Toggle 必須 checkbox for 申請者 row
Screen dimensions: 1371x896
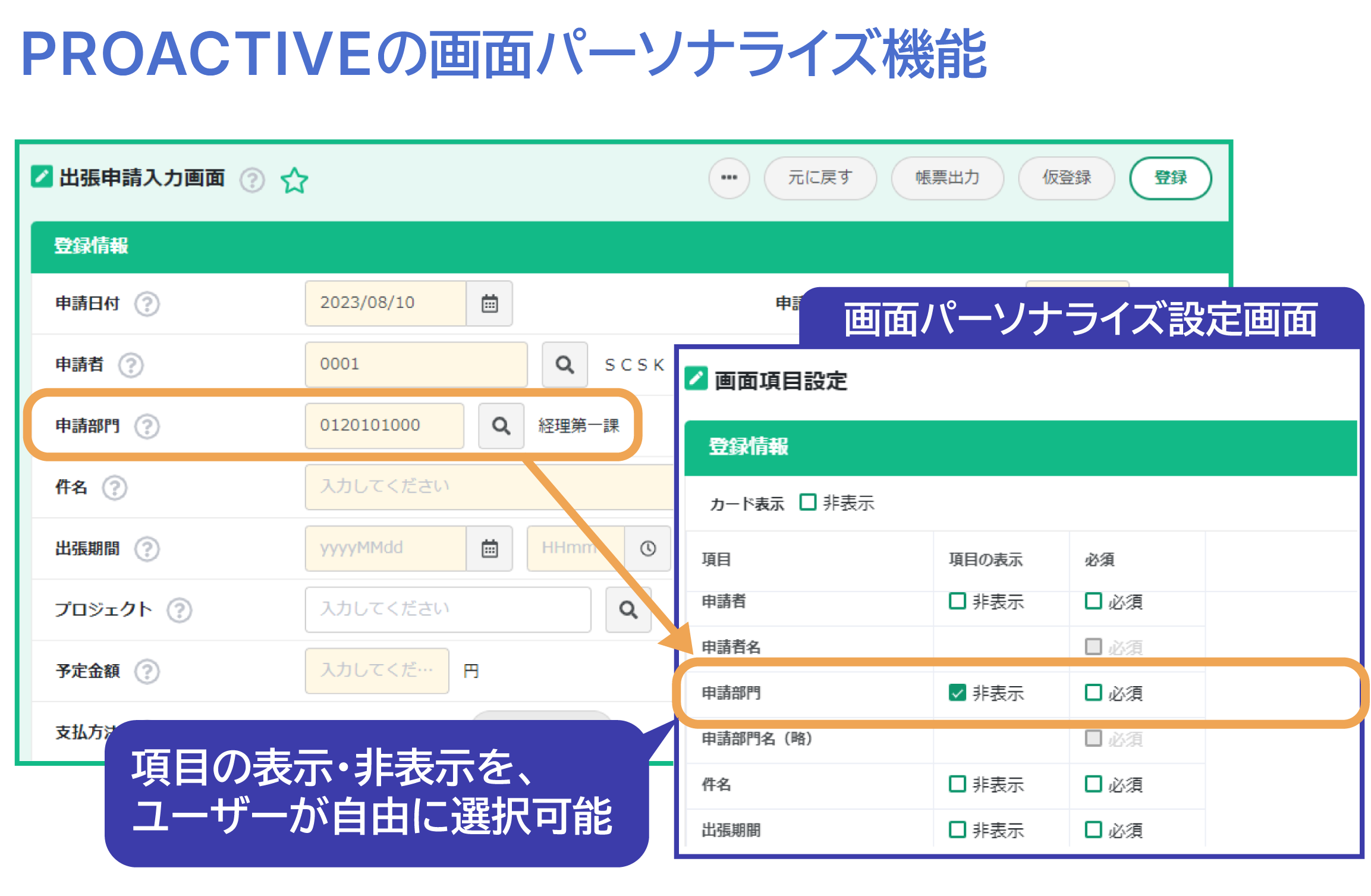pyautogui.click(x=1093, y=601)
